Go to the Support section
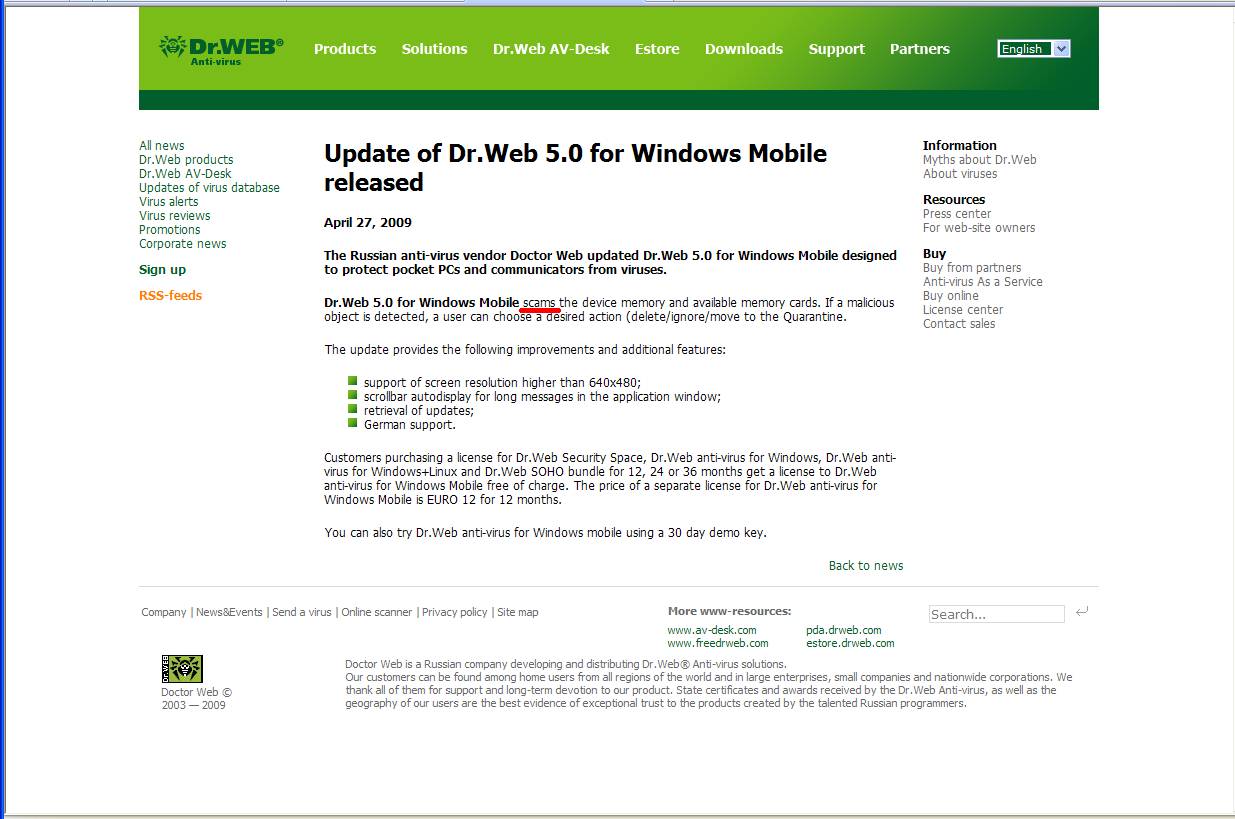This screenshot has height=819, width=1235. point(837,49)
